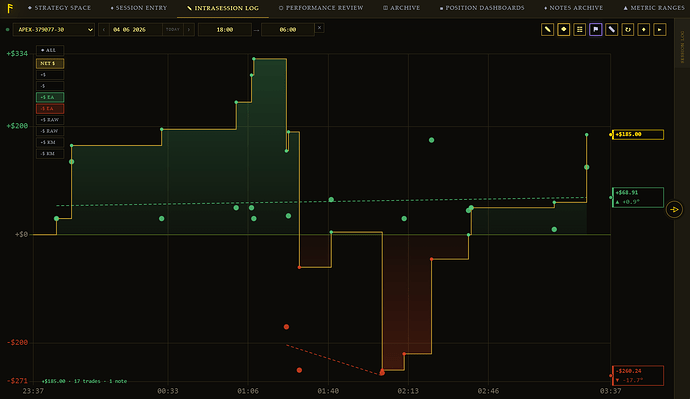Toggle the +$ series filter
690x399 pixels.
pos(50,75)
